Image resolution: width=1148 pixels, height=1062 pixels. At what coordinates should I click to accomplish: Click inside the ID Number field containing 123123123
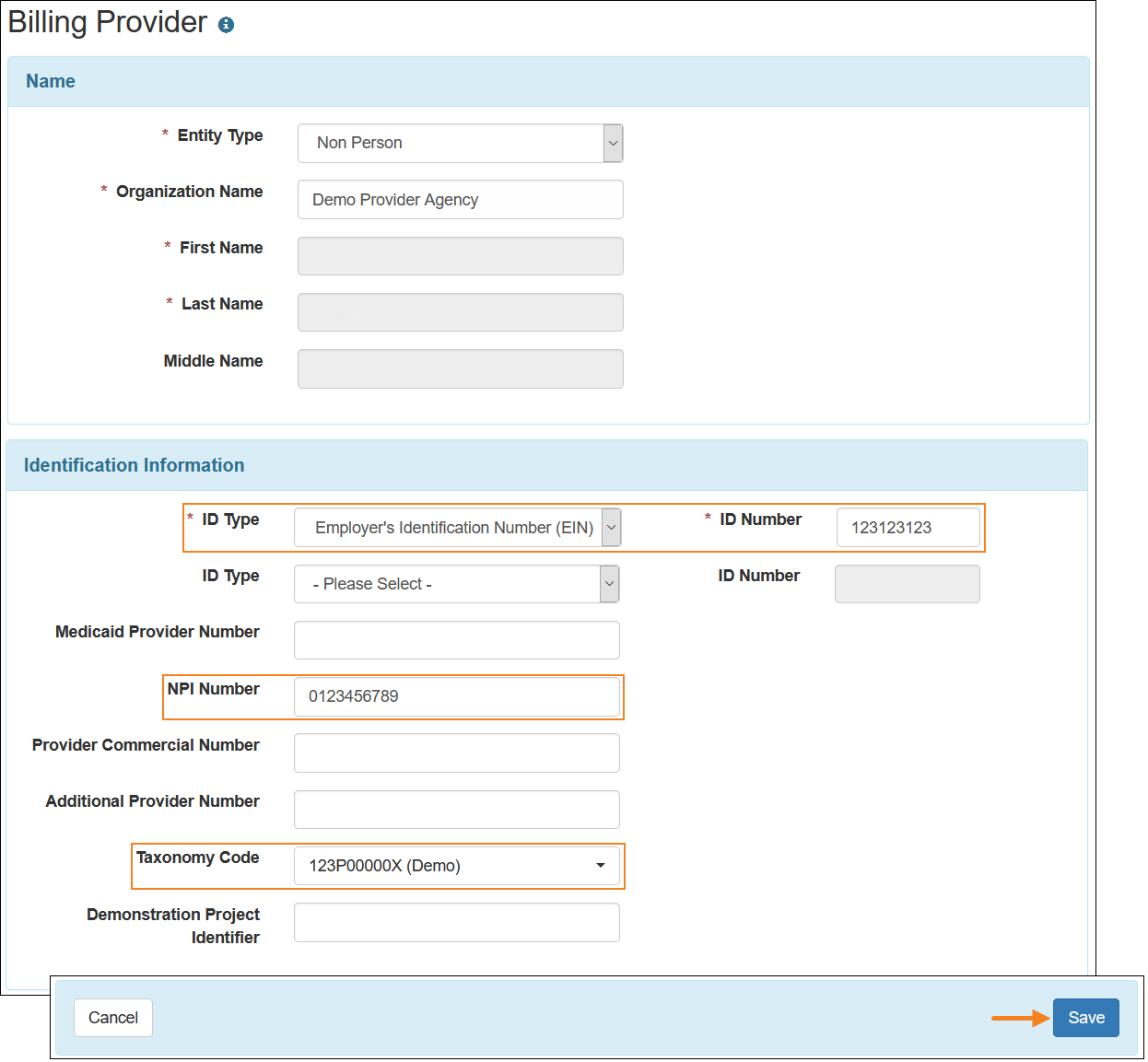pos(908,527)
